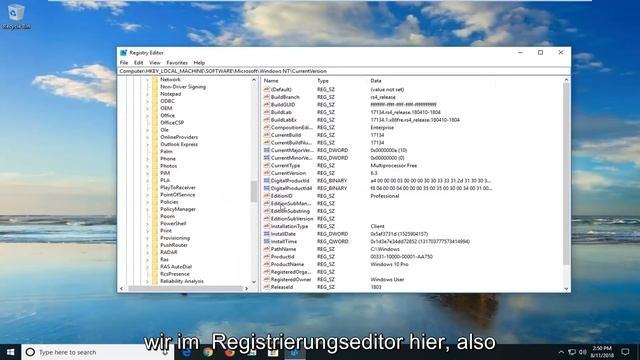Click the string icon beside BuildBranch
The height and width of the screenshot is (360, 640).
pyautogui.click(x=267, y=97)
